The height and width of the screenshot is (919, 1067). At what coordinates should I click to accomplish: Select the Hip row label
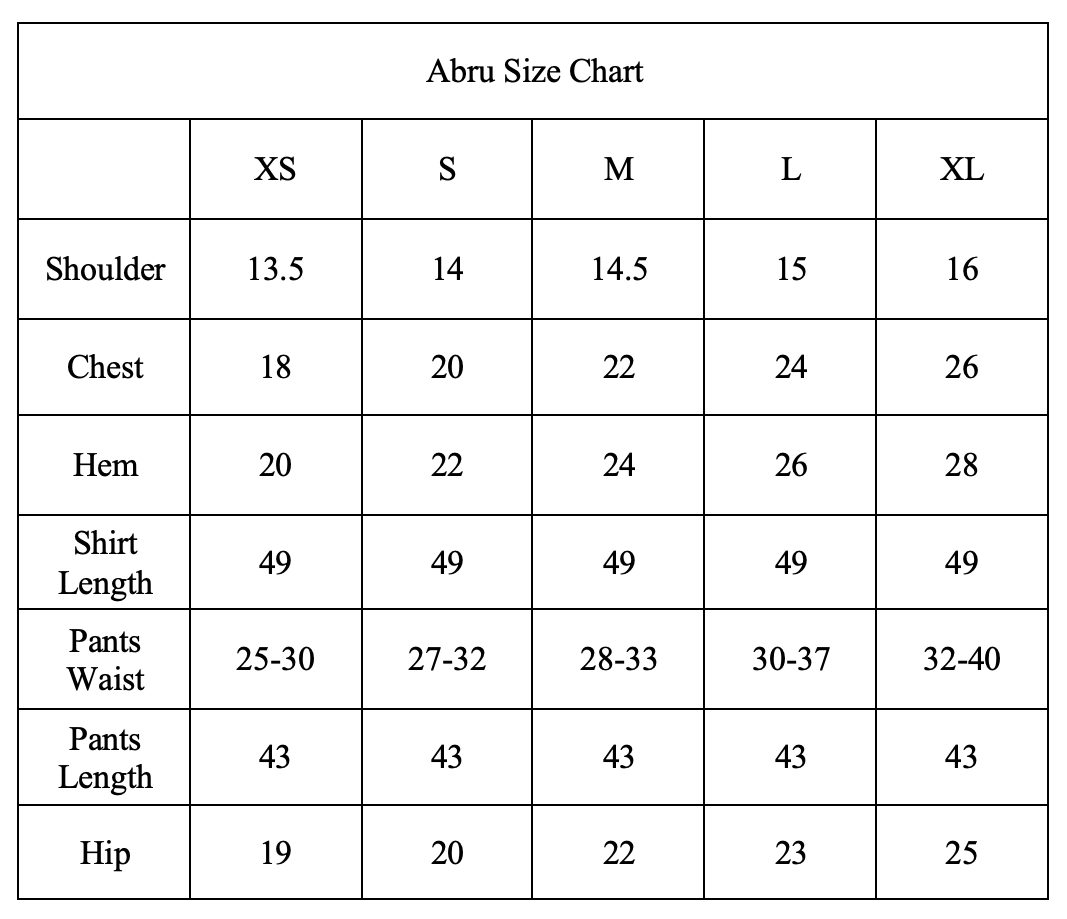point(105,854)
